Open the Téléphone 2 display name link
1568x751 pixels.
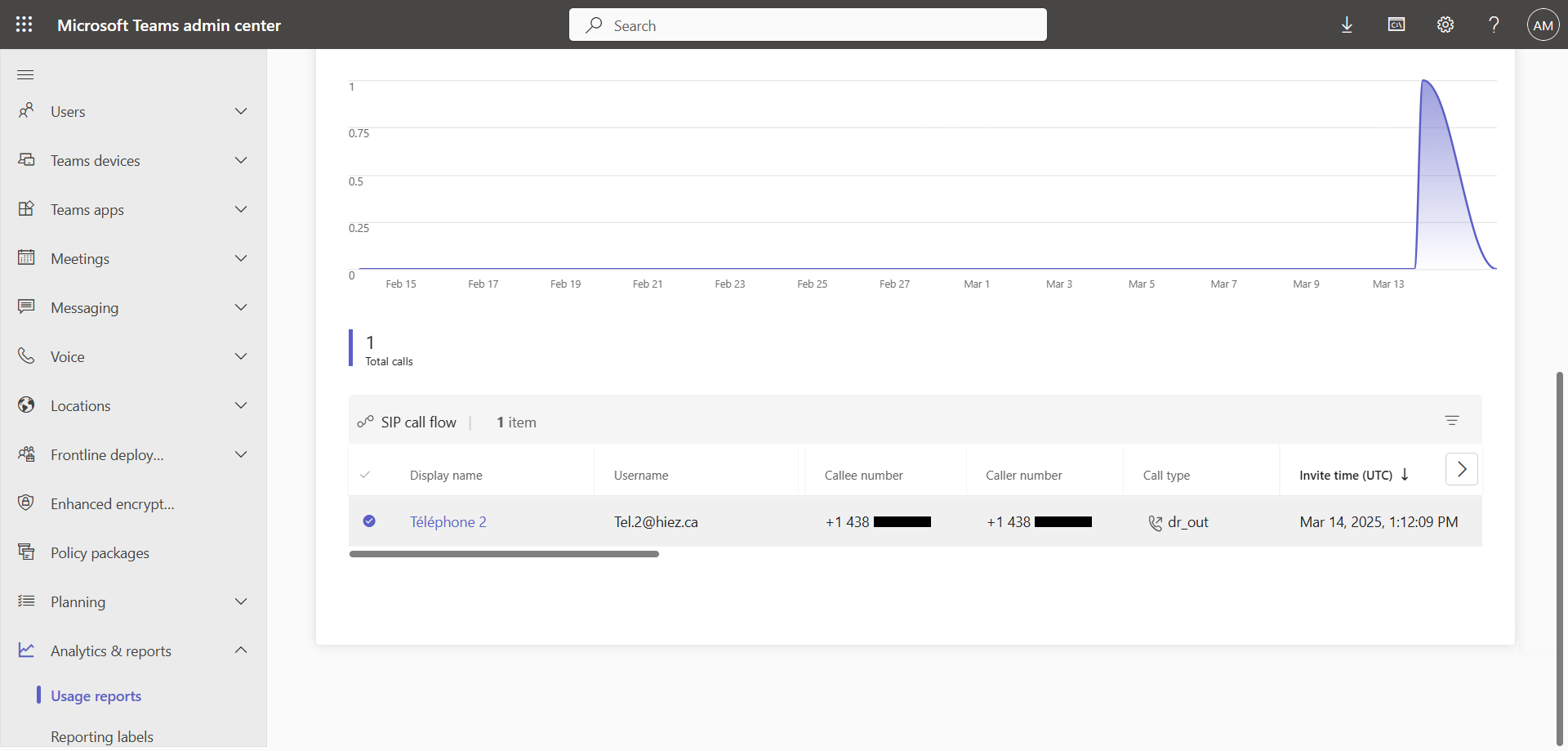tap(448, 521)
